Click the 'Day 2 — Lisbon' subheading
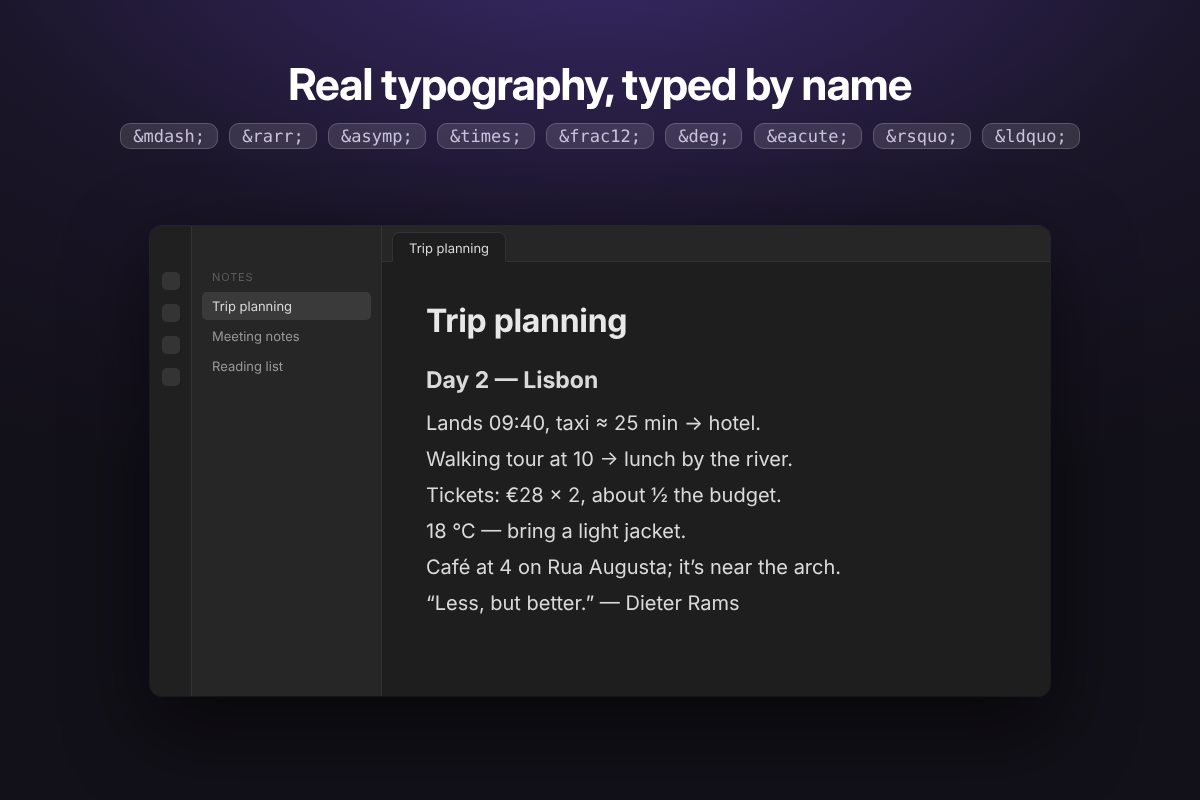This screenshot has height=800, width=1200. pos(512,380)
